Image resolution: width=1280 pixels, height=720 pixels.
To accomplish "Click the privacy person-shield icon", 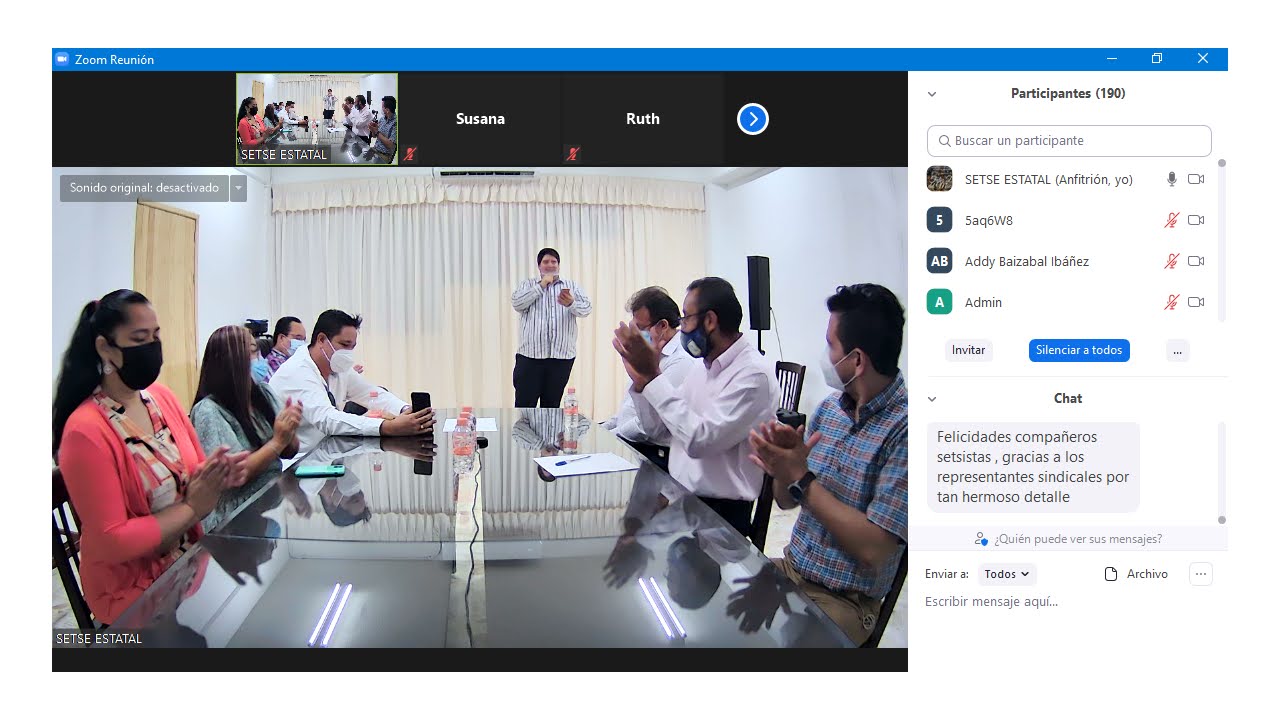I will tap(981, 539).
